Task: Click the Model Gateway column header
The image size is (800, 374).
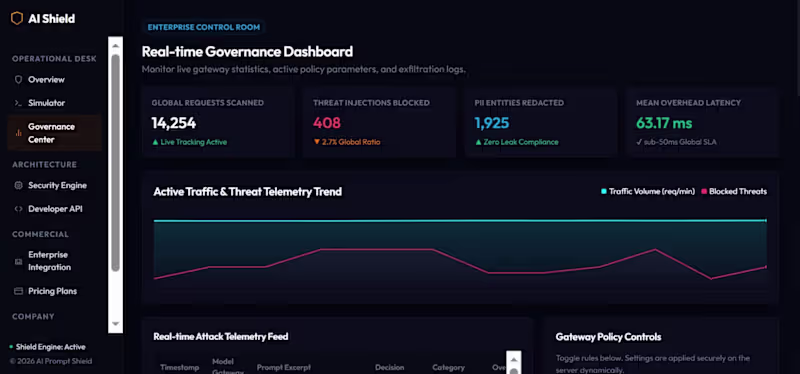Action: [228, 367]
